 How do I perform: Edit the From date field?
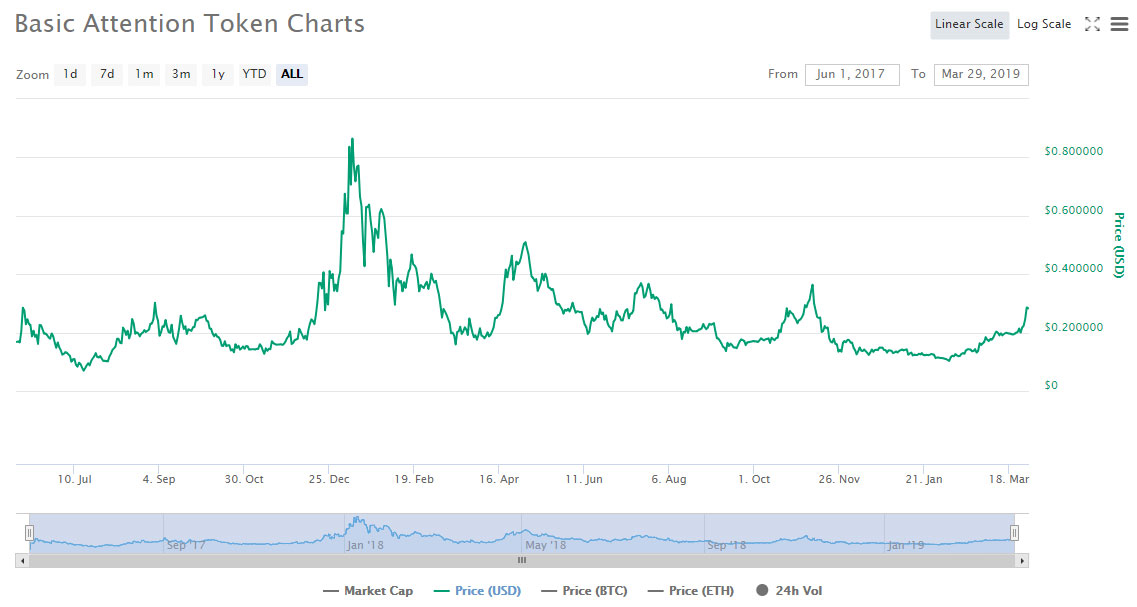click(x=852, y=74)
